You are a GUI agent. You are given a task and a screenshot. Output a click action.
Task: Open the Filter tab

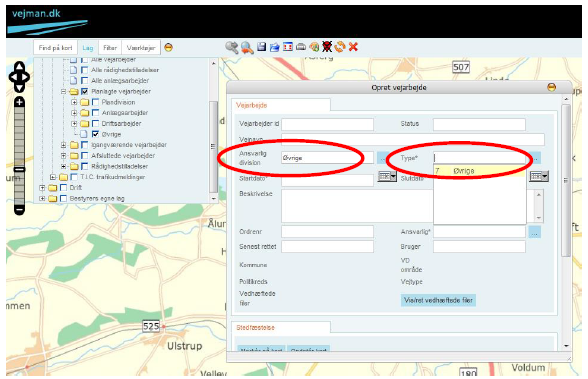click(110, 48)
